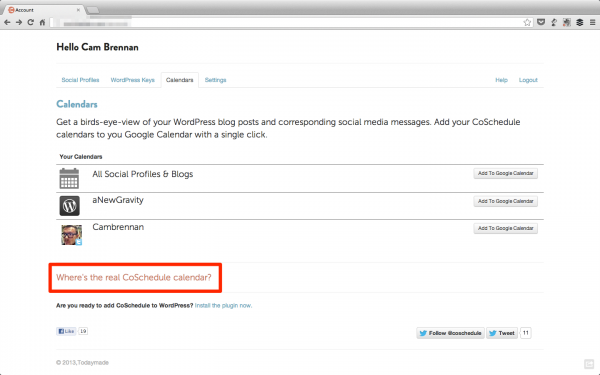Click the Tweet button
The width and height of the screenshot is (600, 375).
[x=502, y=333]
